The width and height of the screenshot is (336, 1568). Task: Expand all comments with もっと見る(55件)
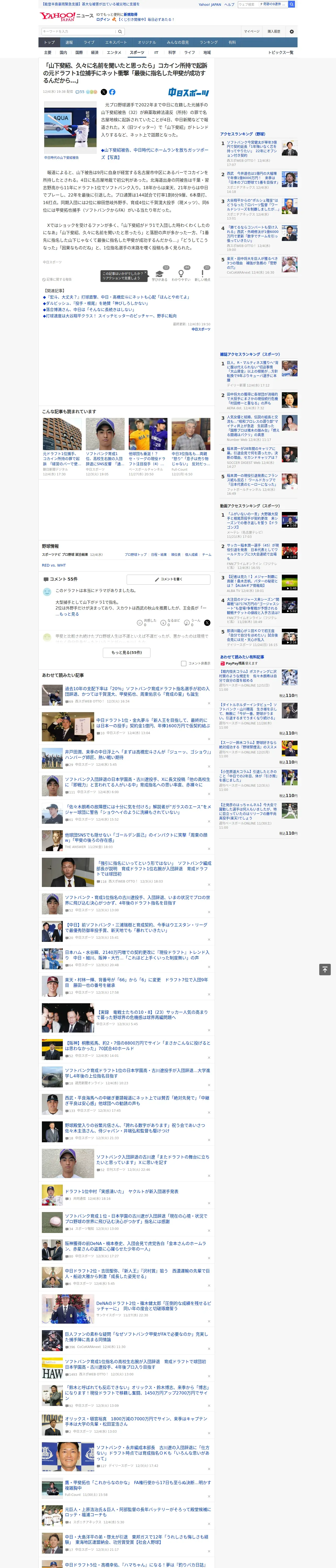(126, 653)
